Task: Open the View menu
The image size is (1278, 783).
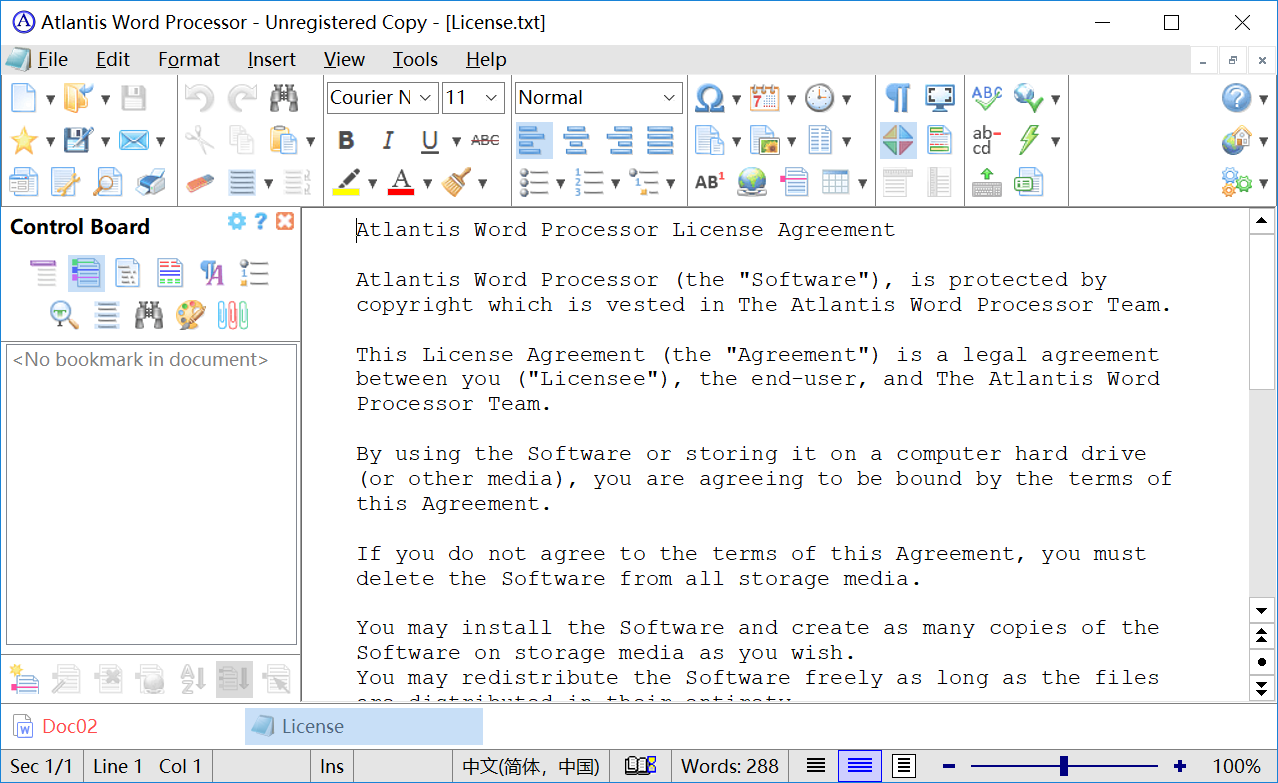Action: tap(345, 60)
